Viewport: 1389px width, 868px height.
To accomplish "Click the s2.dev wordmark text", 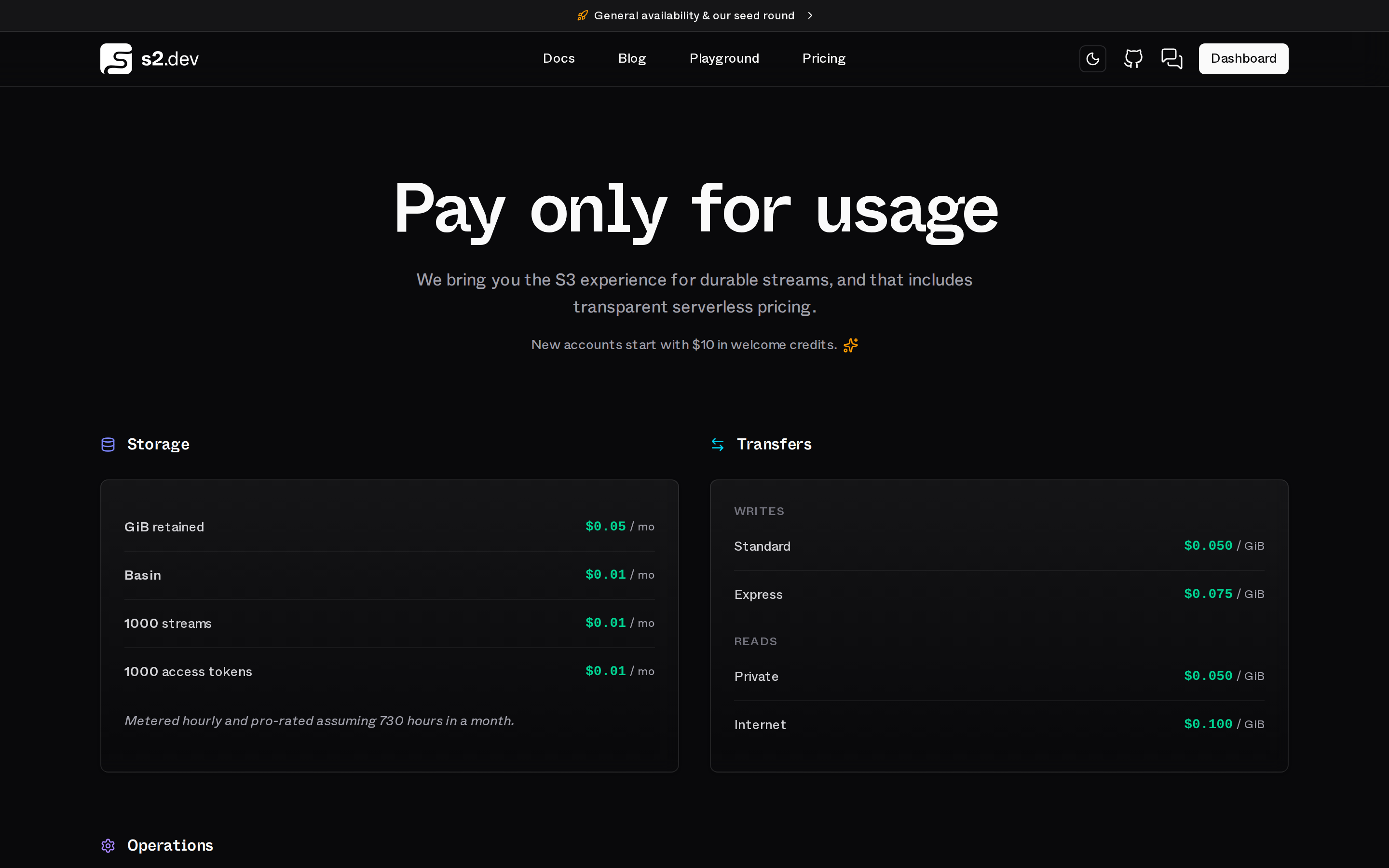I will click(x=170, y=58).
